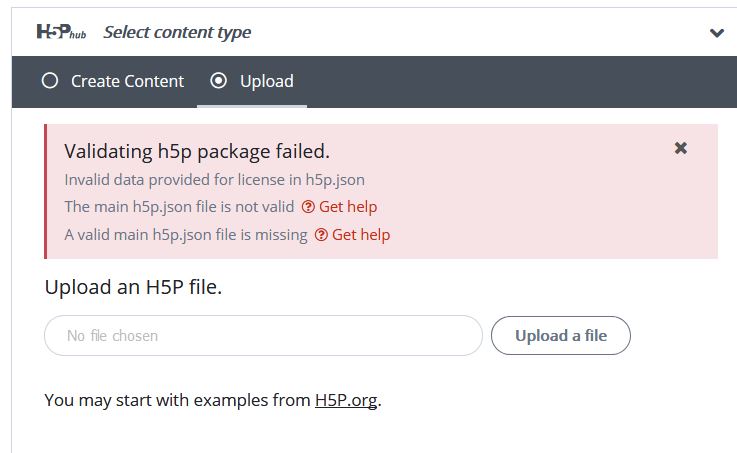
Task: Click the H5P hub logo
Action: 61,32
